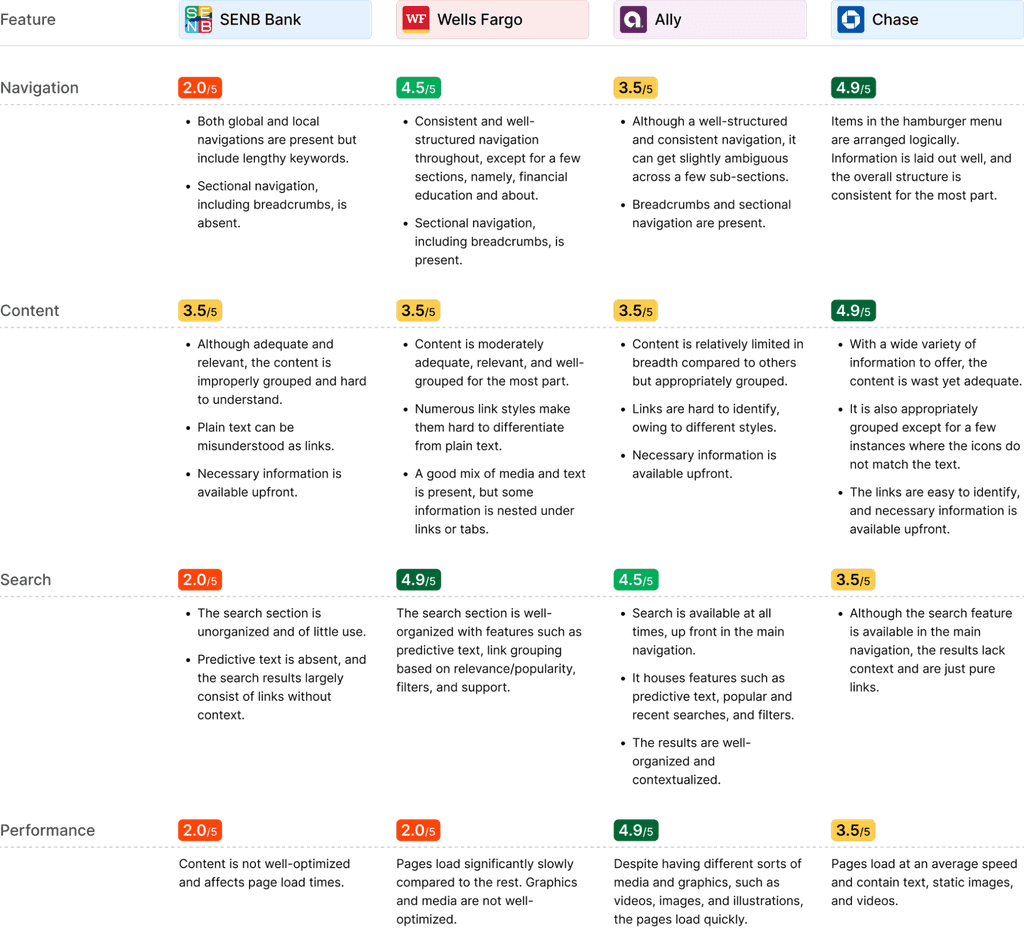Click text 'Predictive text is absent, and the search results'
The image size is (1024, 928).
(x=281, y=687)
